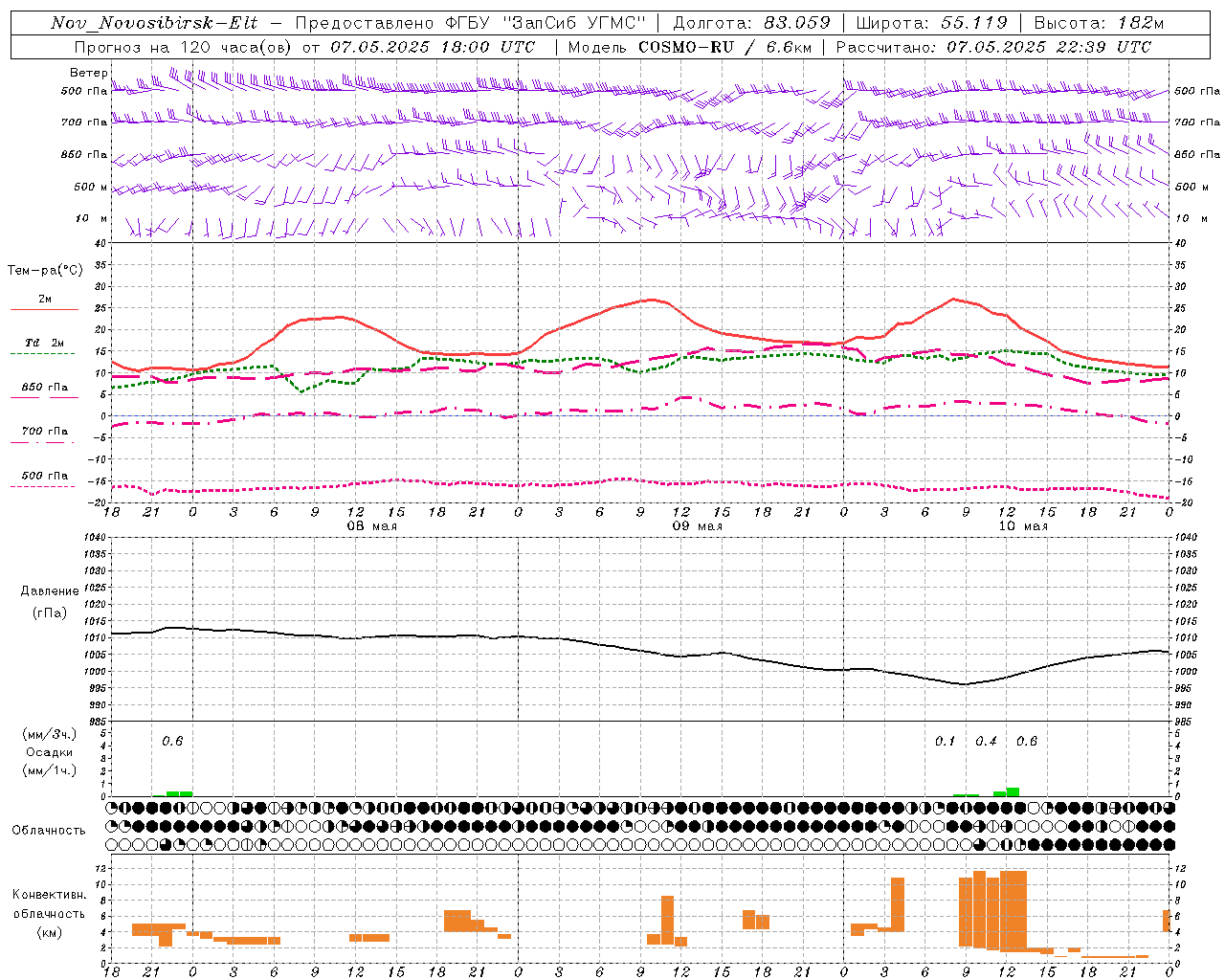Click the left 500 м wind level label
The image size is (1225, 980).
[x=91, y=187]
